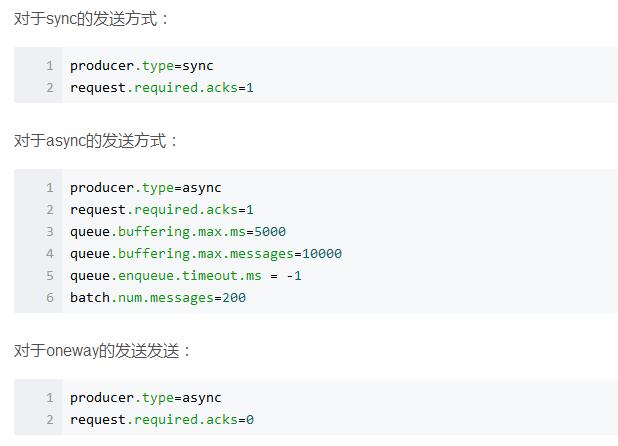This screenshot has height=446, width=618.
Task: Click line 'producer.type=sync' in first code block
Action: (x=141, y=66)
